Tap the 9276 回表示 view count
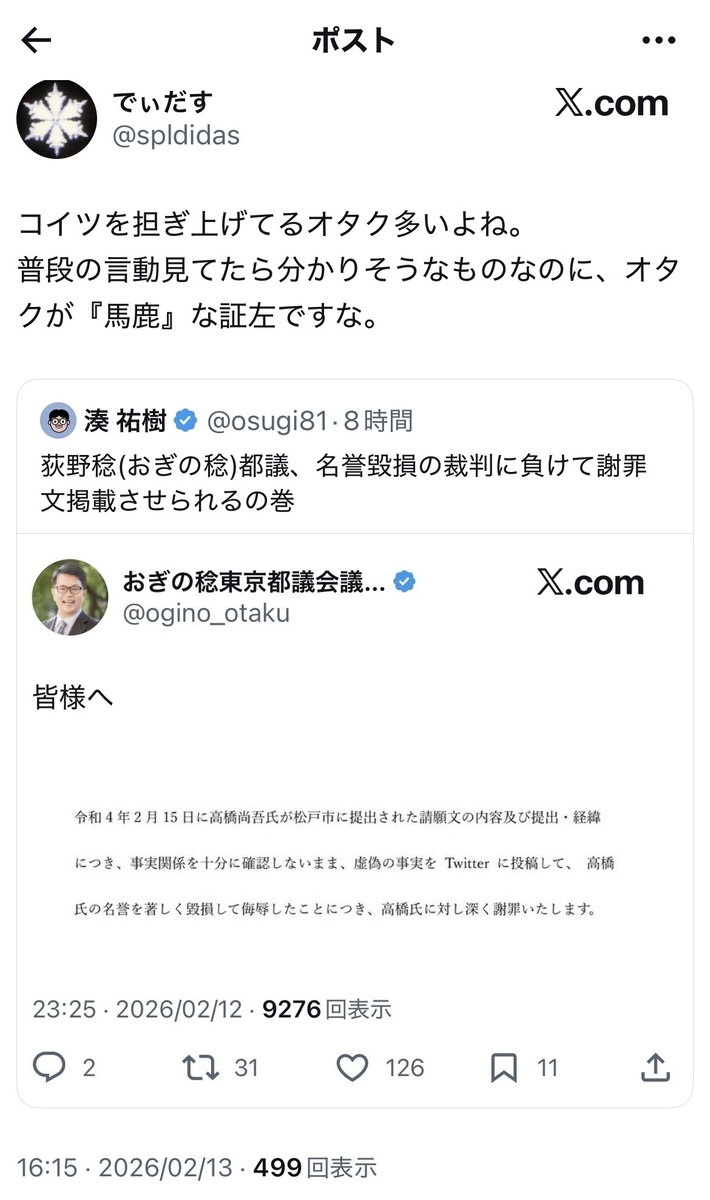 (327, 1009)
